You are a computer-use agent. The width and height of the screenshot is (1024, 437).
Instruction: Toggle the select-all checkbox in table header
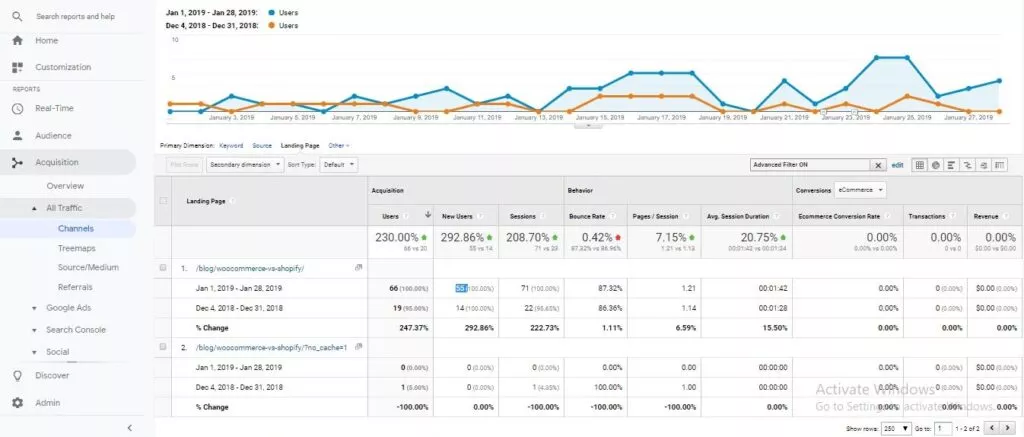(x=163, y=201)
